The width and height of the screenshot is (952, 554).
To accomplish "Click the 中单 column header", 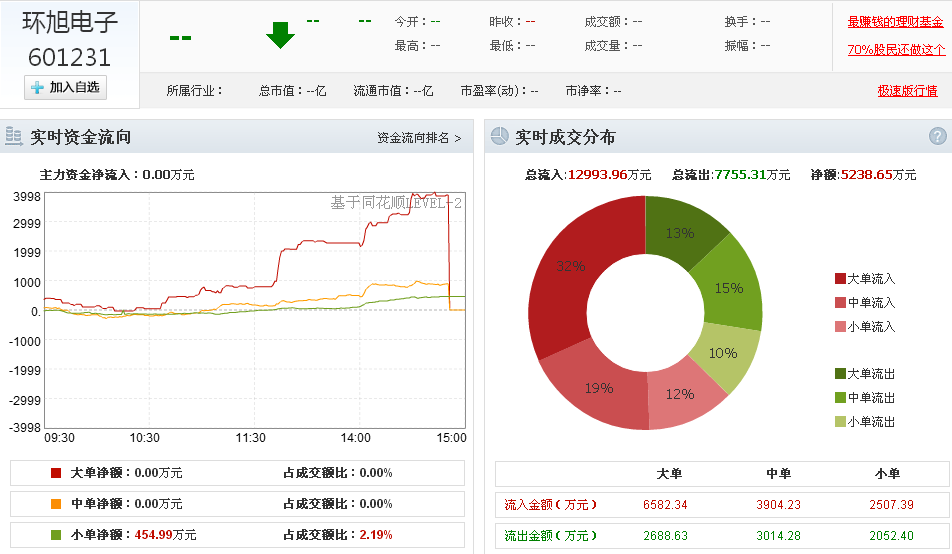I will (x=778, y=474).
